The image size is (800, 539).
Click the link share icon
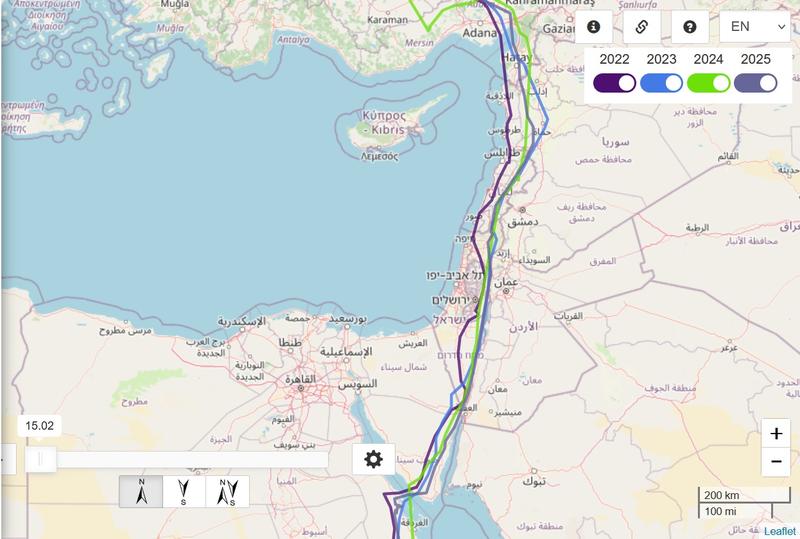(641, 27)
